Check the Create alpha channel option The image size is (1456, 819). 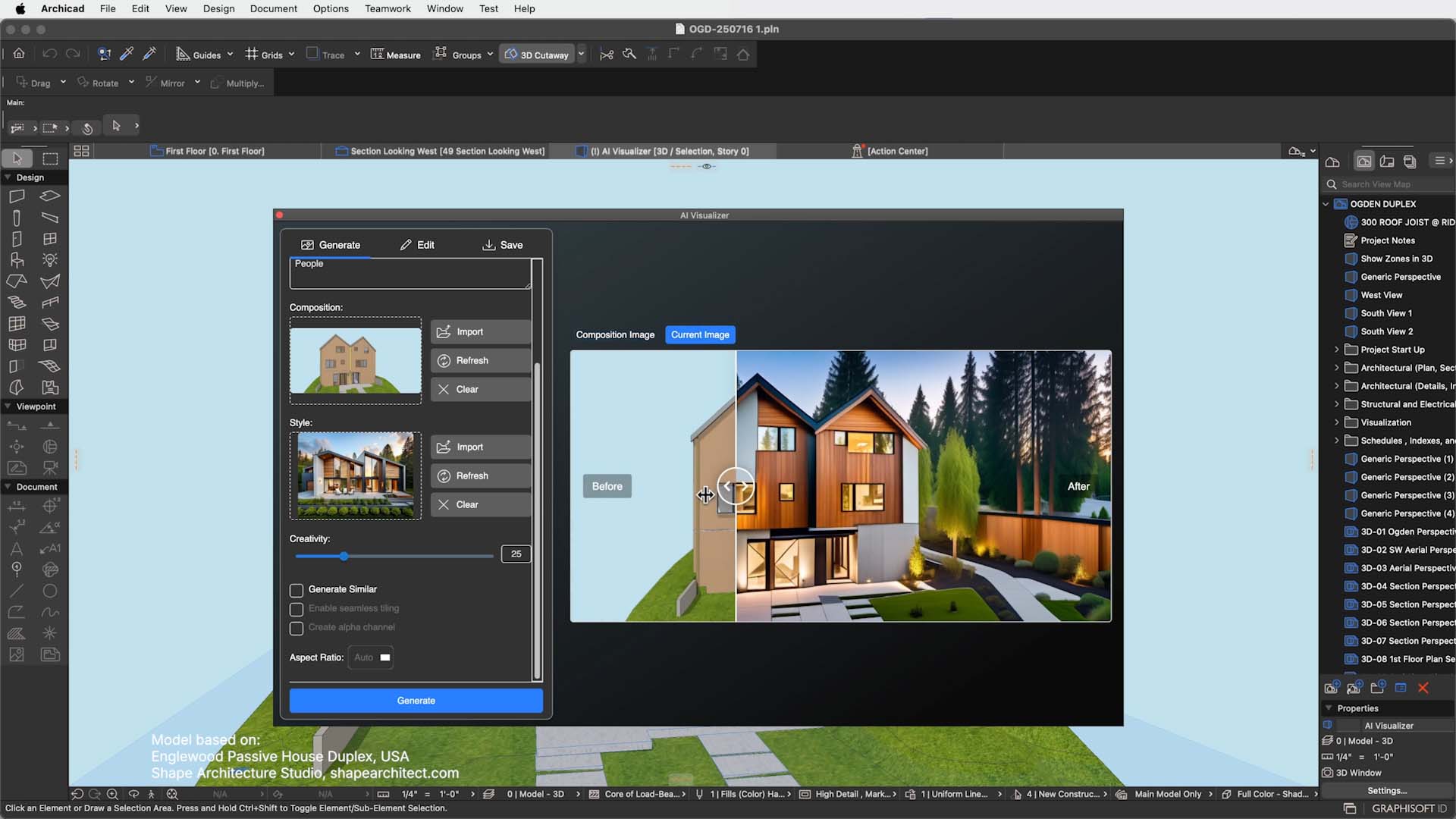click(297, 628)
